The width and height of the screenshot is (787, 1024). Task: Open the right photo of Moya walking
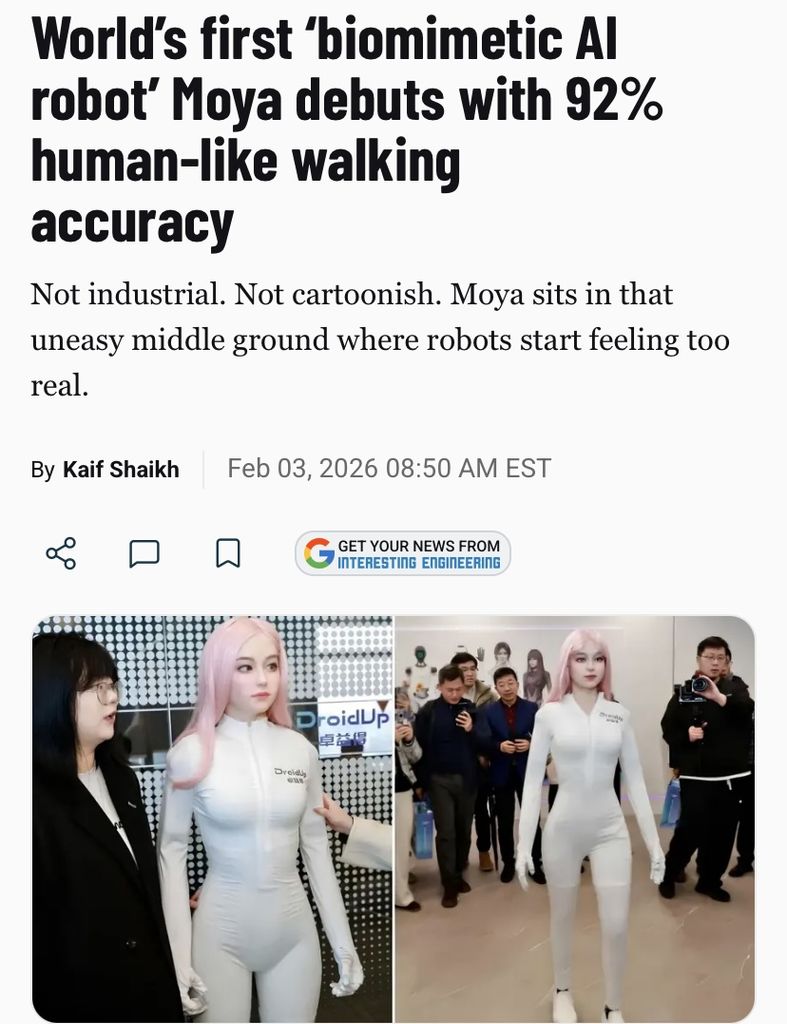coord(575,819)
